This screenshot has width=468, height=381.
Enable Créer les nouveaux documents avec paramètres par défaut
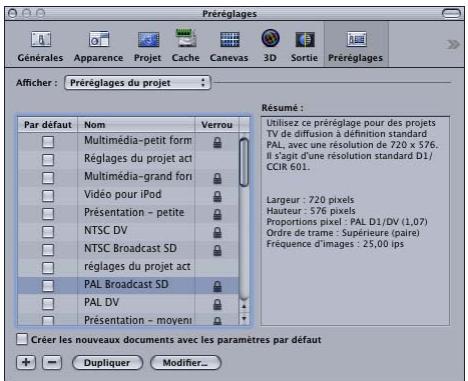pos(22,339)
